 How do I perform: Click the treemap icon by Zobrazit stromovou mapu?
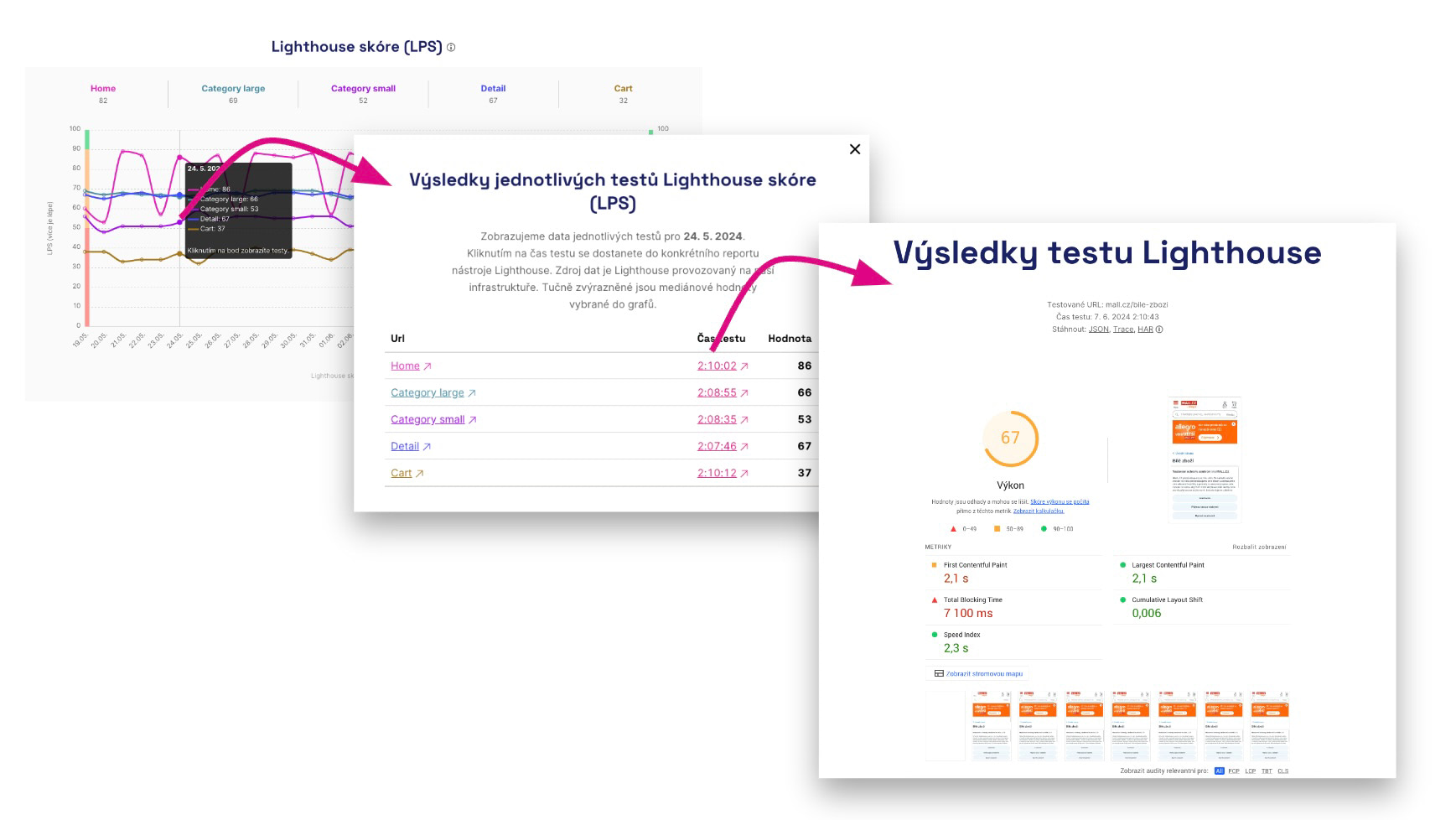tap(939, 673)
